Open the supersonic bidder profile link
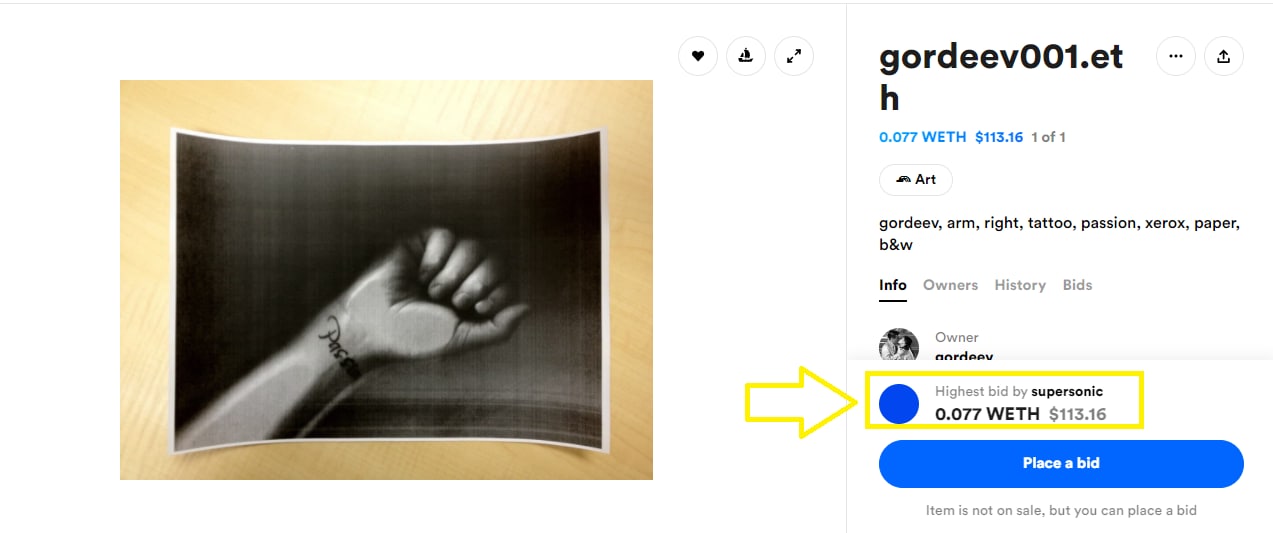This screenshot has height=533, width=1273. coord(1067,391)
